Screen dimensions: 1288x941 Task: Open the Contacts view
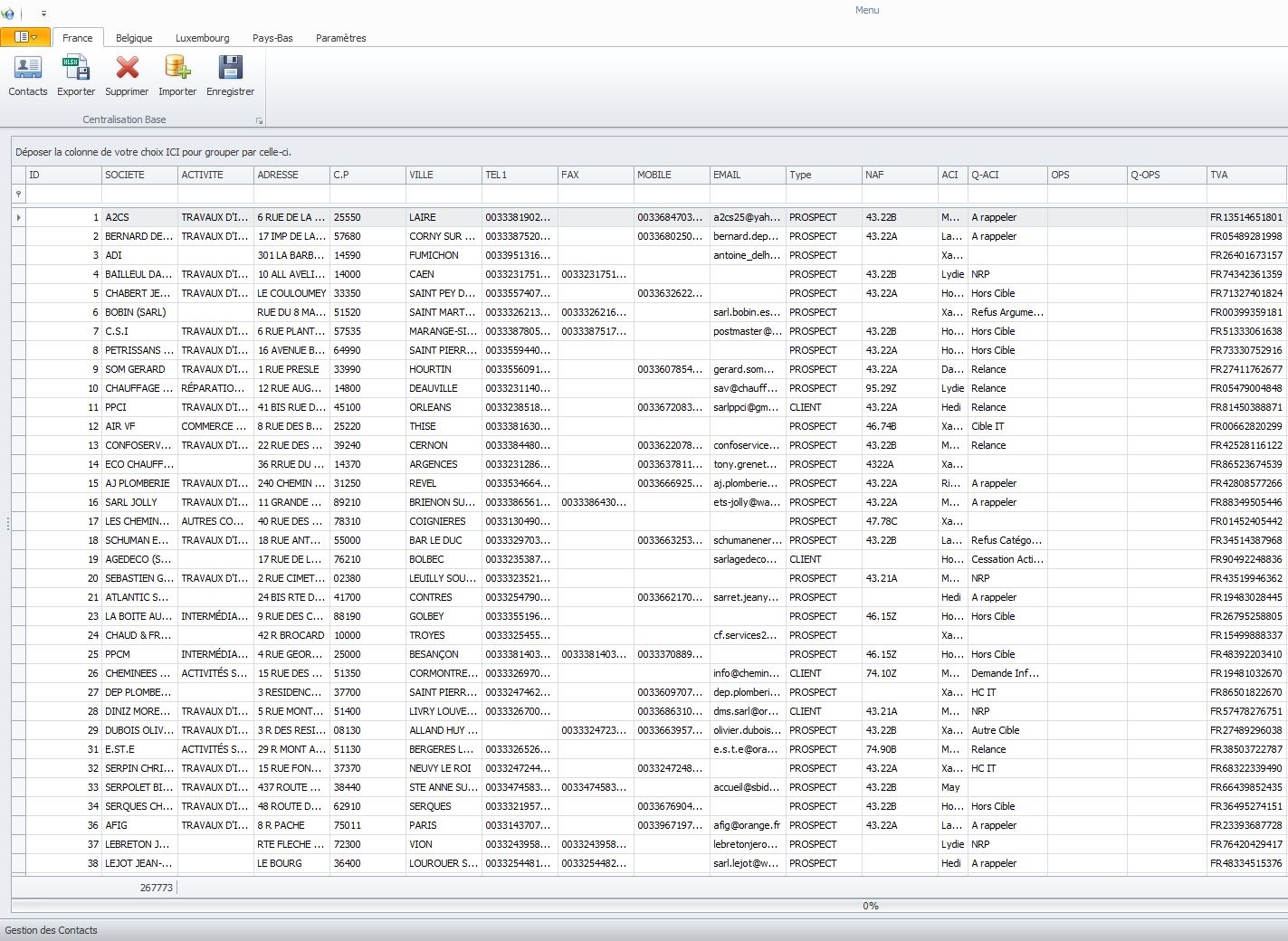(x=27, y=75)
